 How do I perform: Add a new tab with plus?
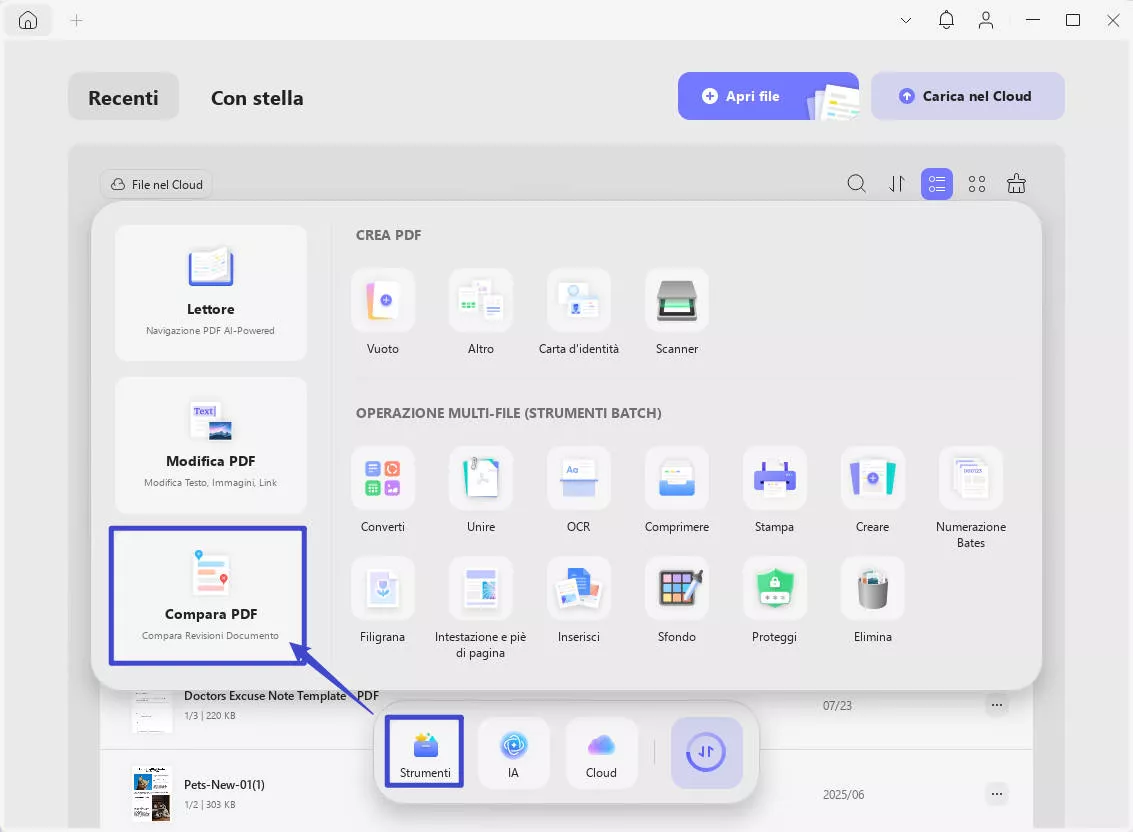coord(77,20)
